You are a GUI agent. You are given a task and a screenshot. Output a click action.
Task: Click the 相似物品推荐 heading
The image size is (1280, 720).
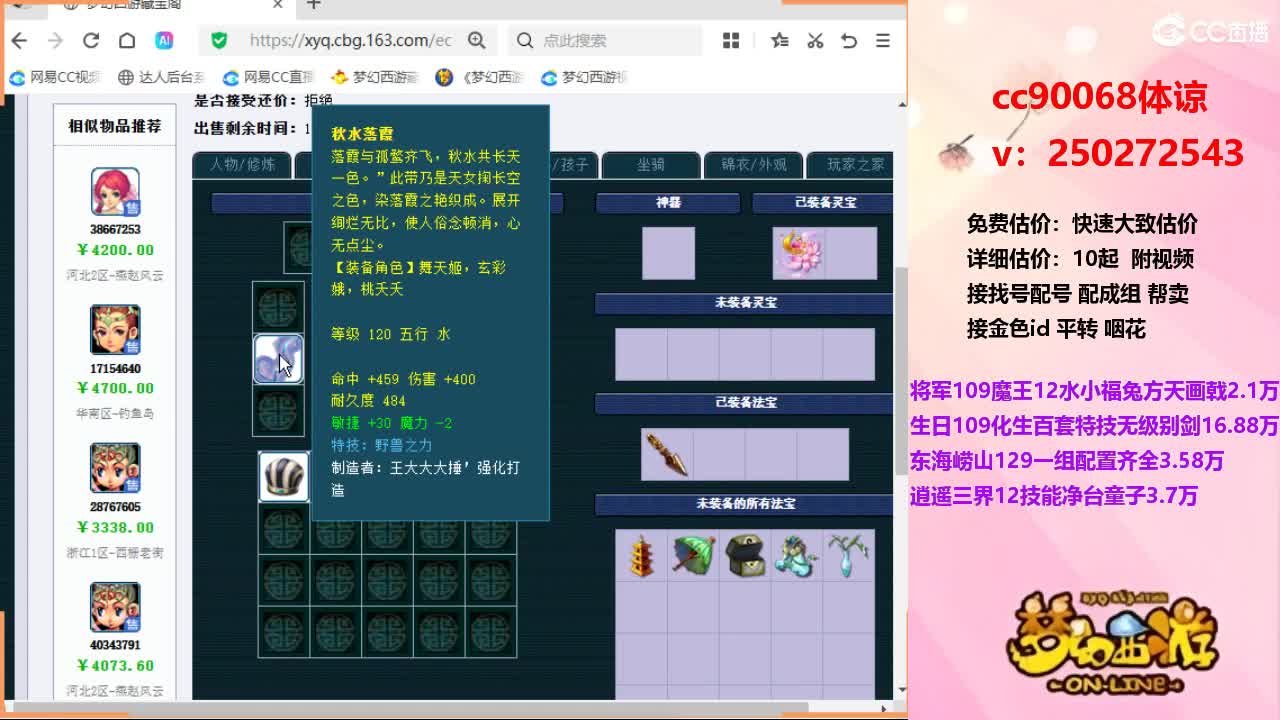coord(114,126)
